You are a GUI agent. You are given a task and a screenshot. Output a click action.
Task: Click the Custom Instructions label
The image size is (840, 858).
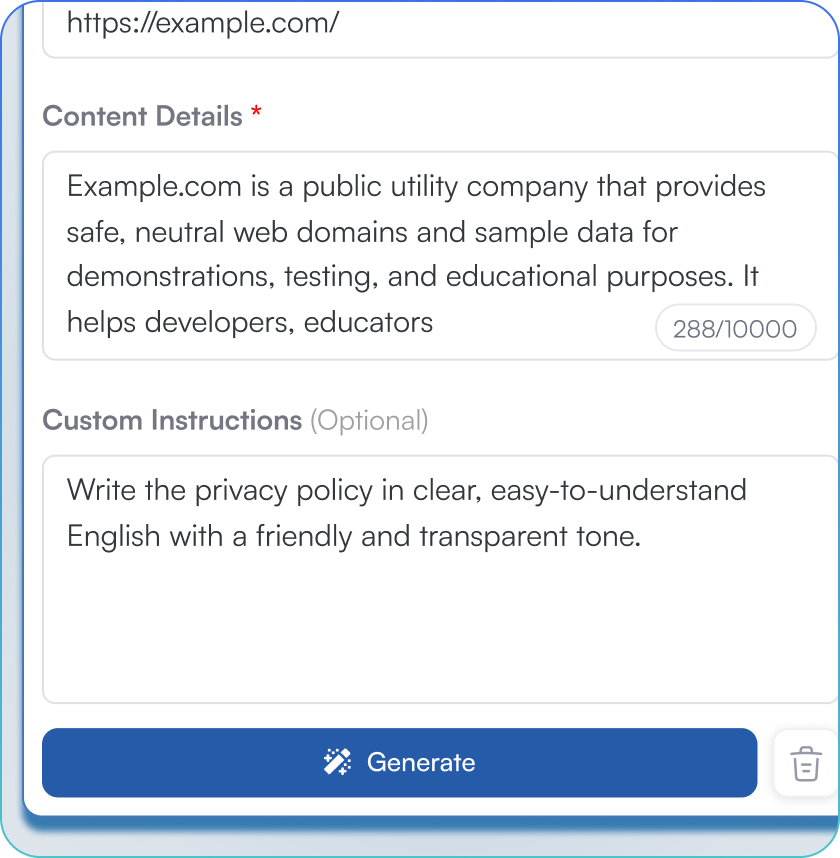(171, 420)
